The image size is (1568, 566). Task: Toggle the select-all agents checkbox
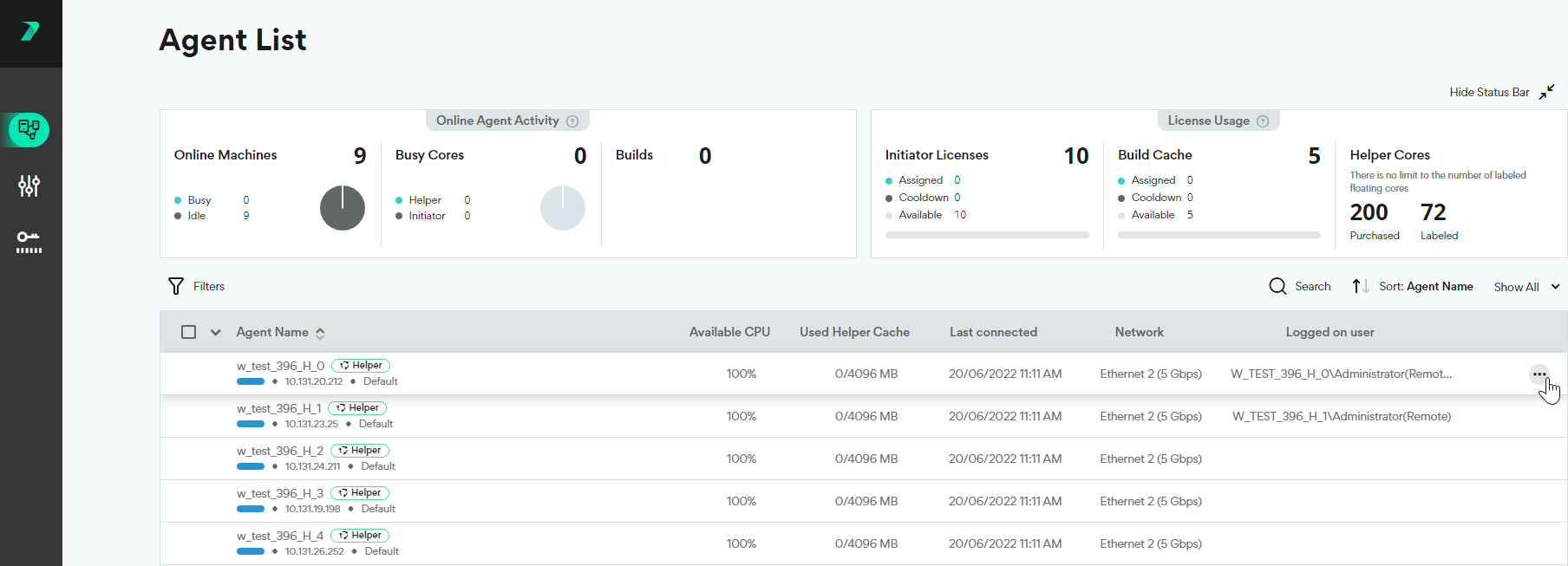coord(188,332)
